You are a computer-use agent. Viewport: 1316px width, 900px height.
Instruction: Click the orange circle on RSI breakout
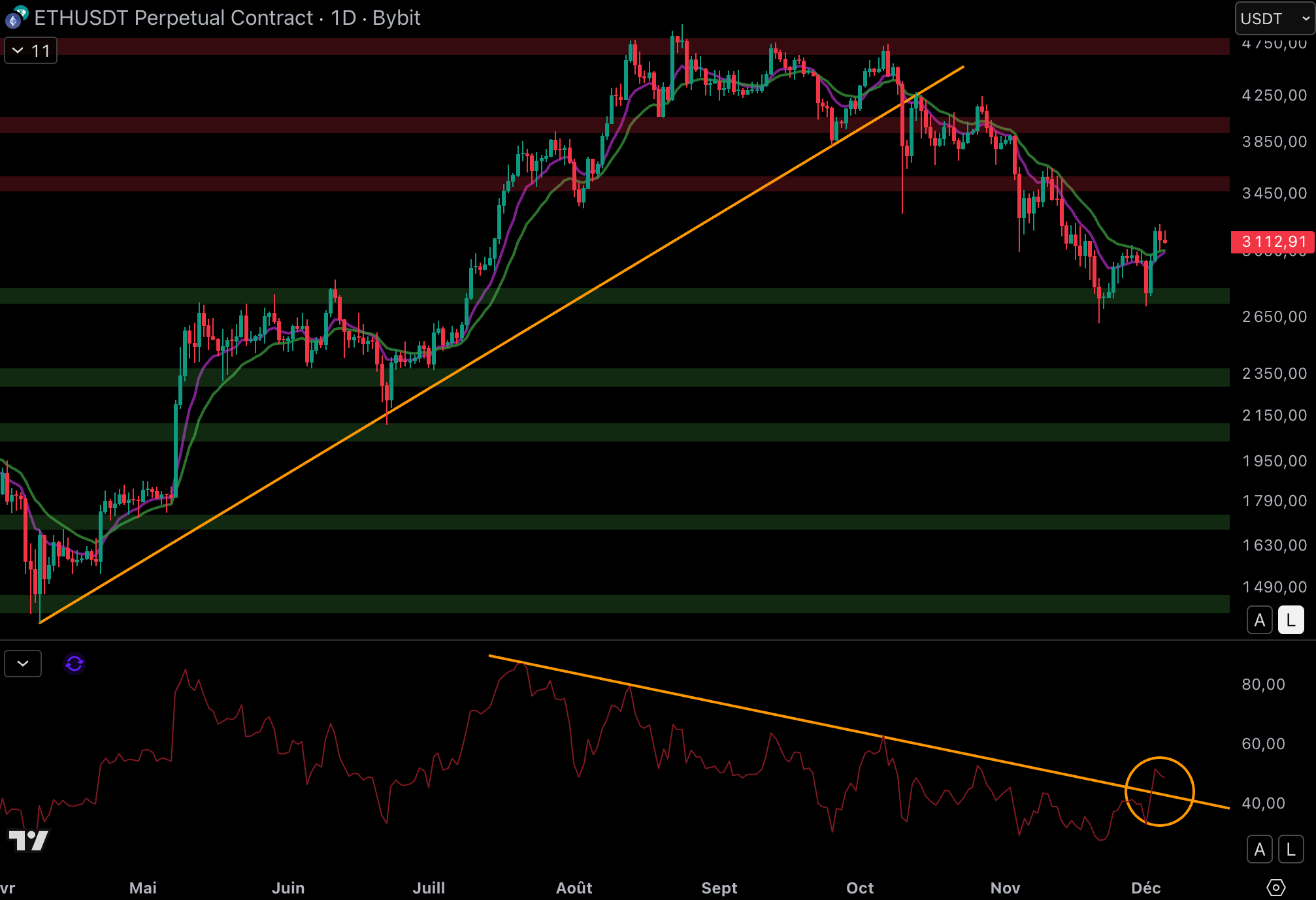tap(1185, 768)
